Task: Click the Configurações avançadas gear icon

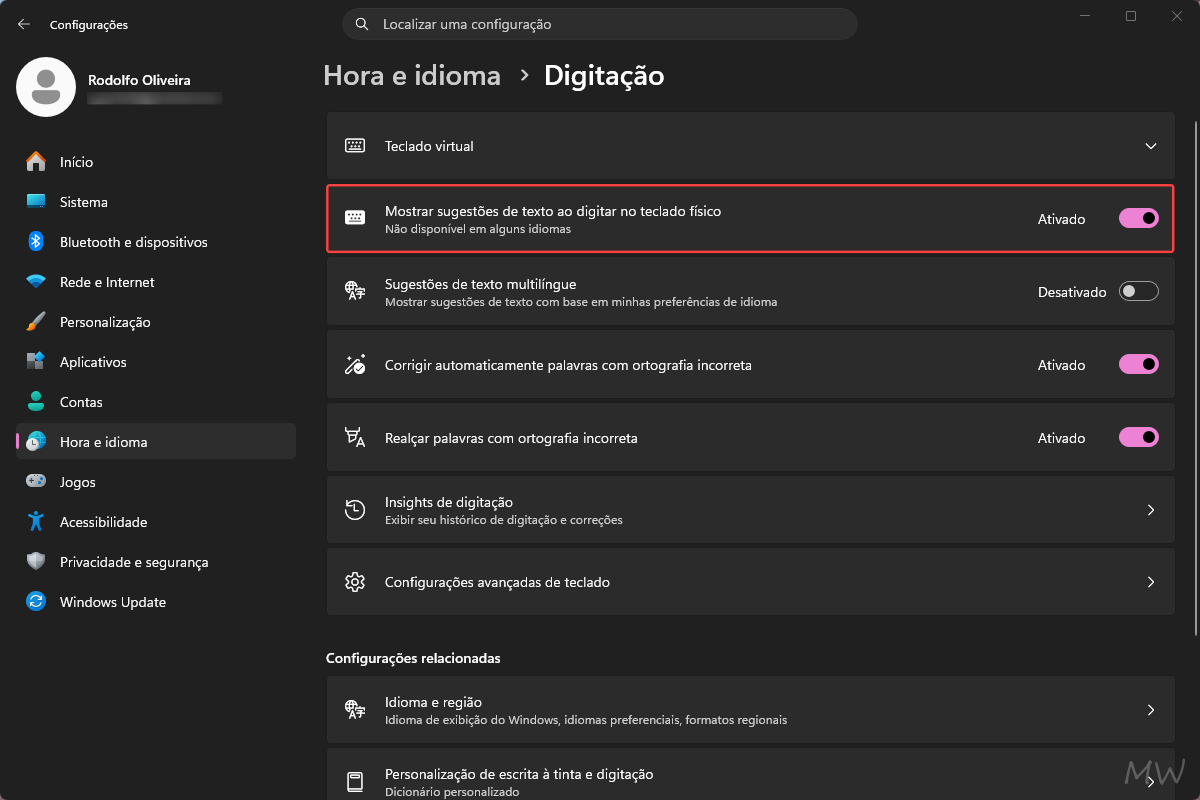Action: pyautogui.click(x=355, y=582)
